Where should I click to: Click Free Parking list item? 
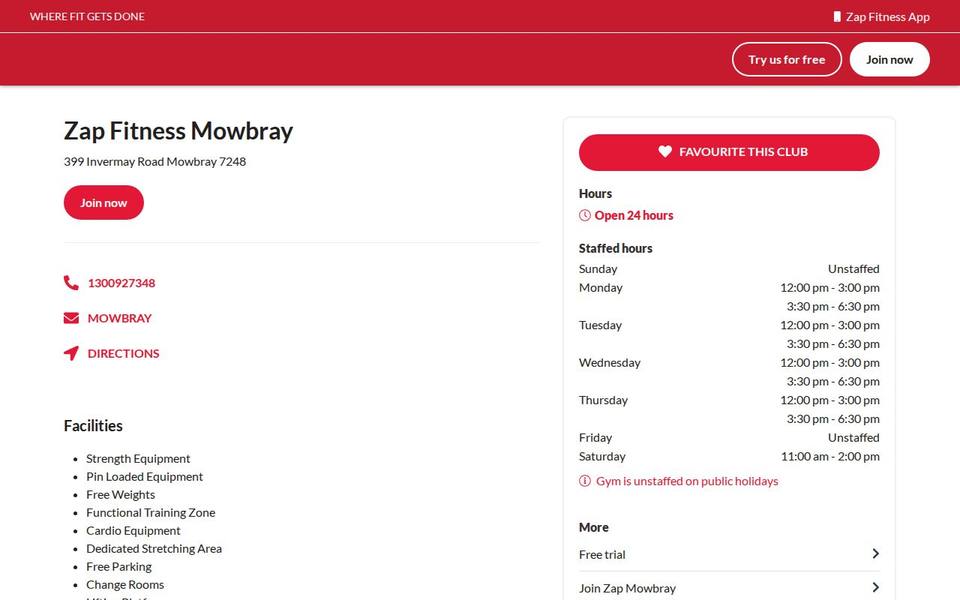tap(119, 566)
